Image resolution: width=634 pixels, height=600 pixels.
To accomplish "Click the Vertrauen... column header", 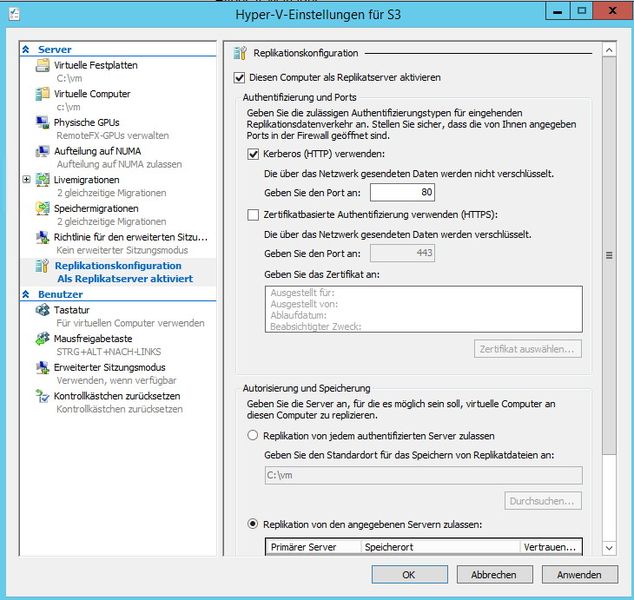I will (551, 547).
